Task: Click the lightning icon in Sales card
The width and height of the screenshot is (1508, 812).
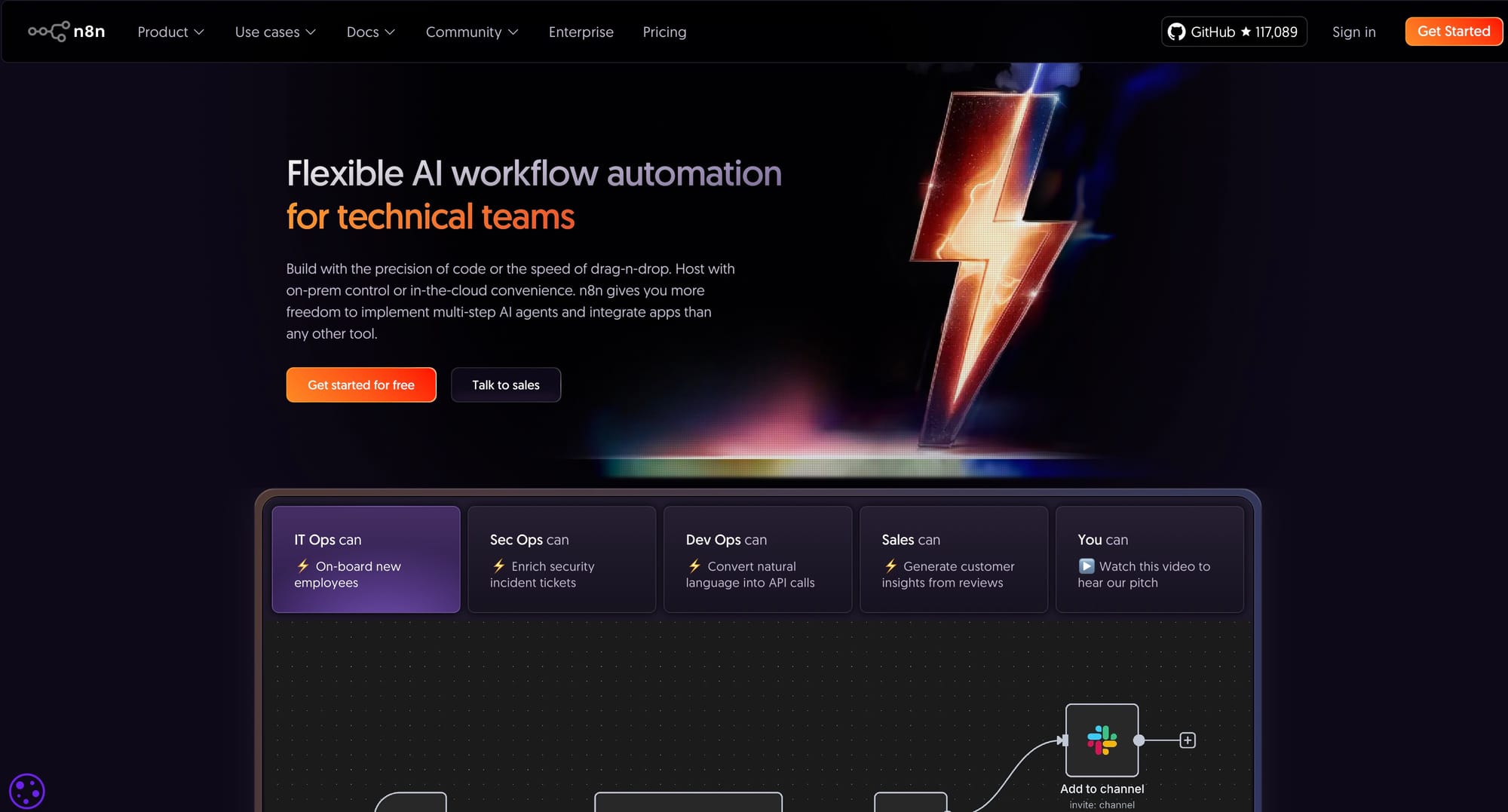Action: click(890, 566)
